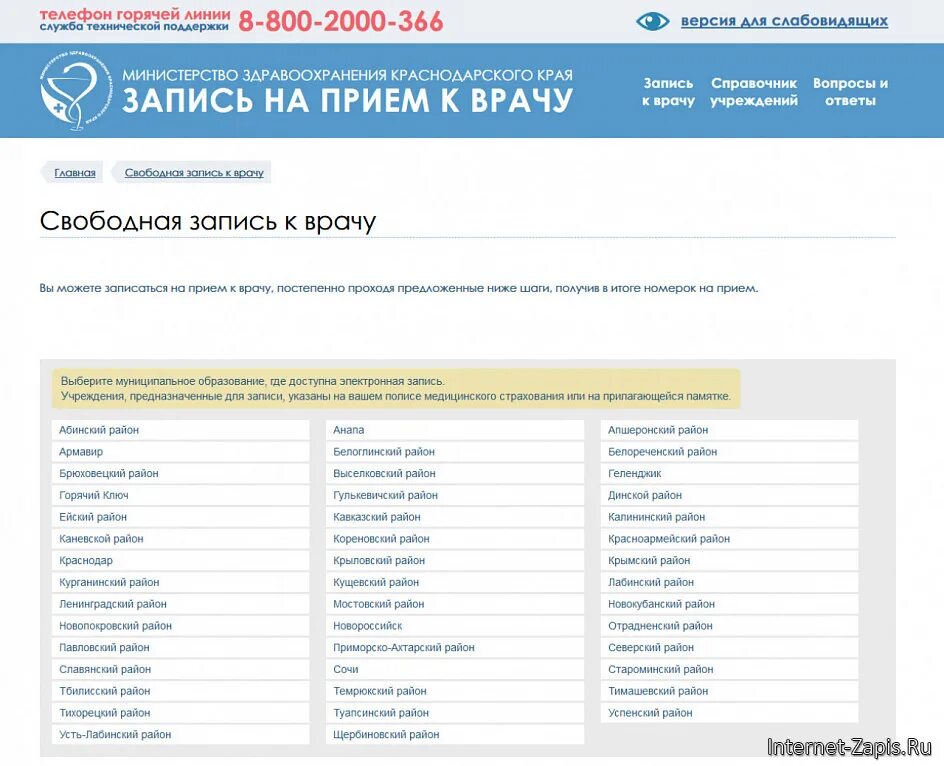Select 'Новороссийск' city
Screen dimensions: 944x766
point(455,626)
